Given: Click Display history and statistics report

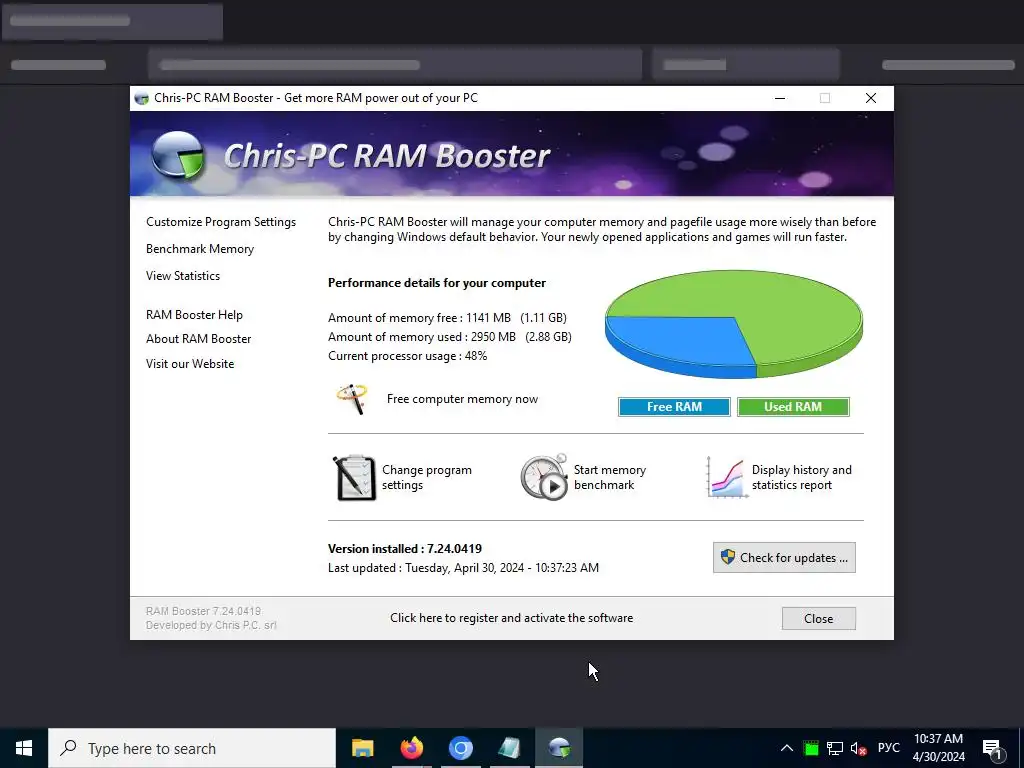Looking at the screenshot, I should (801, 477).
